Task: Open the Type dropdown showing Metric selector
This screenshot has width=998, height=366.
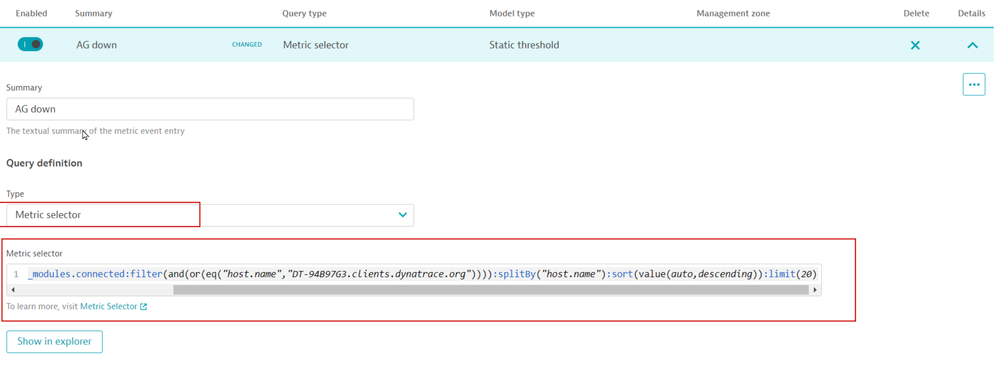Action: (210, 215)
